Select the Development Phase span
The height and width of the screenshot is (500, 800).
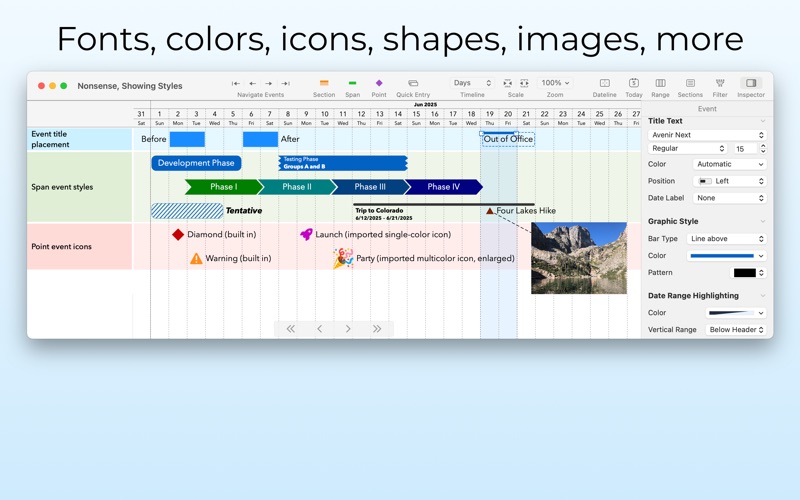coord(196,163)
